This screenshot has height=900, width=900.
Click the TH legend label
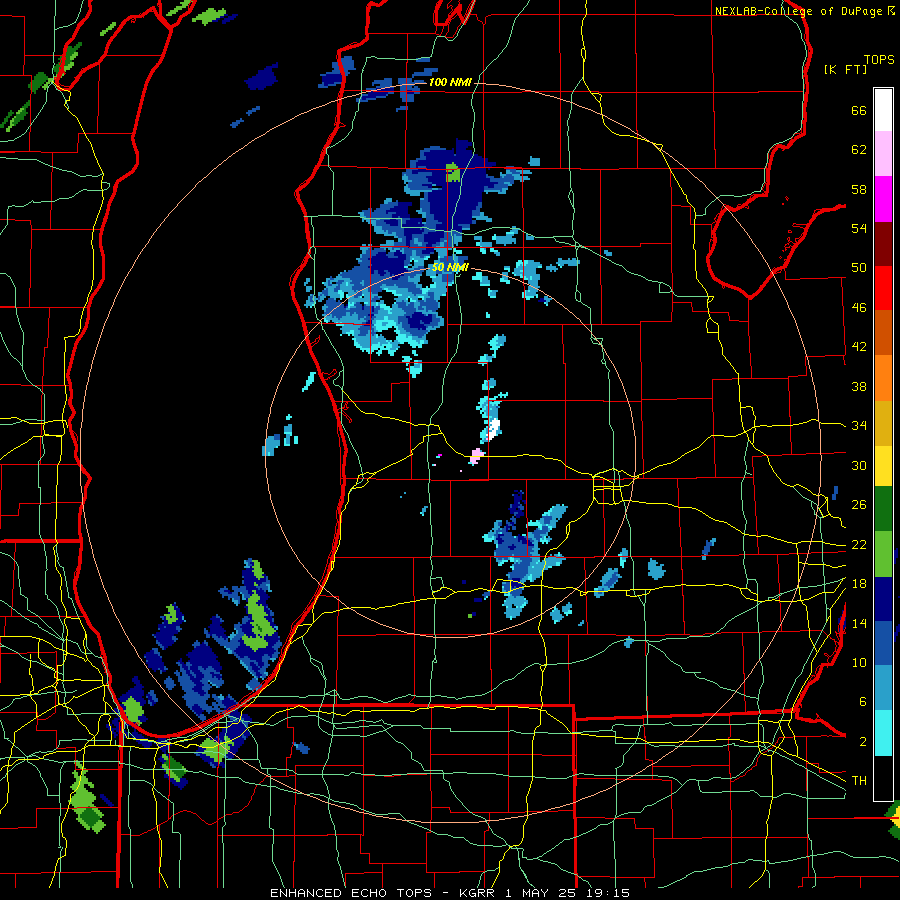tap(859, 781)
